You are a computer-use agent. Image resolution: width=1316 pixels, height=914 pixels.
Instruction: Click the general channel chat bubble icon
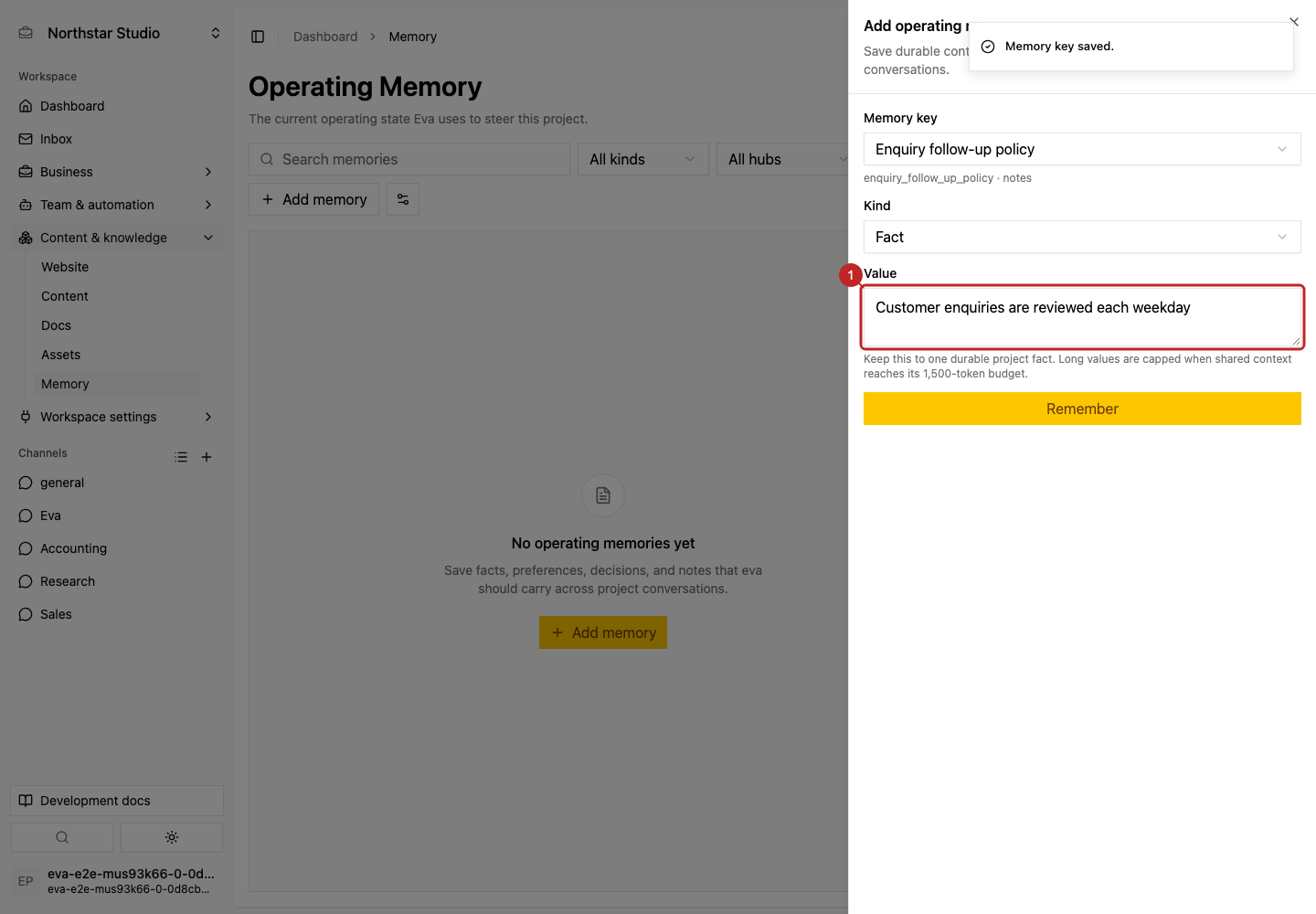[x=26, y=483]
